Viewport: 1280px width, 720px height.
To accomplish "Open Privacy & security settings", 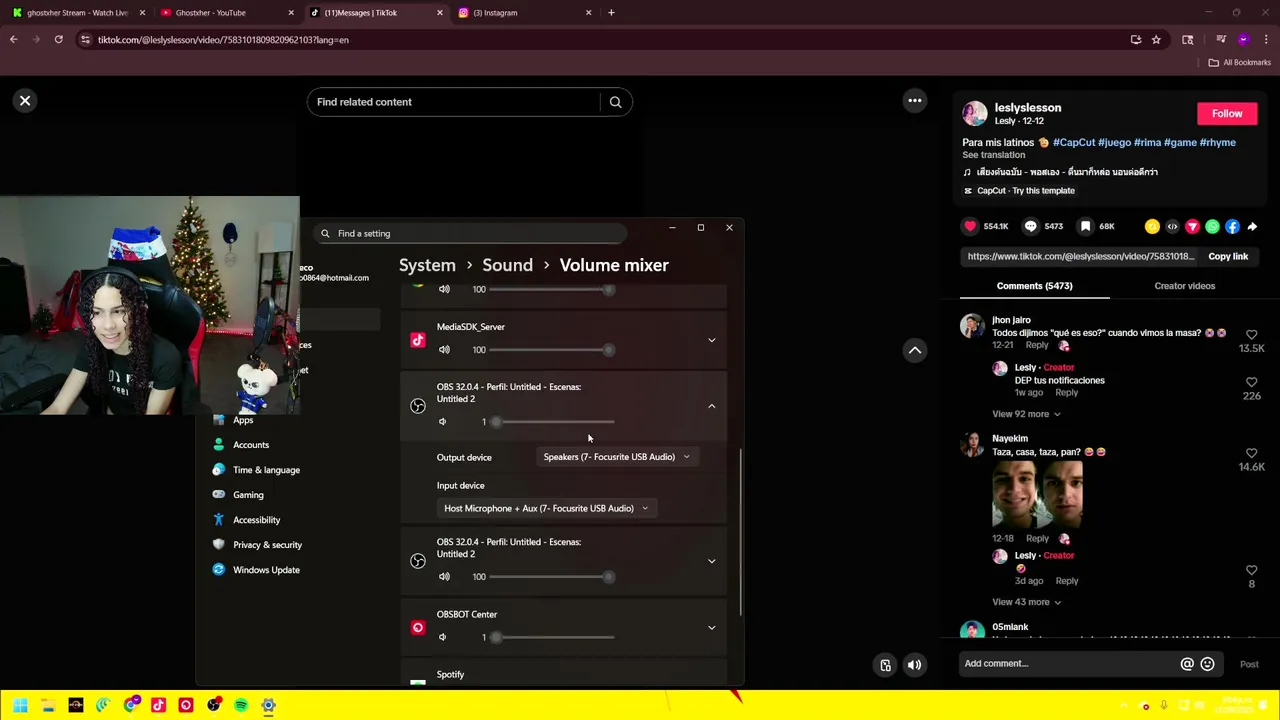I will 267,545.
